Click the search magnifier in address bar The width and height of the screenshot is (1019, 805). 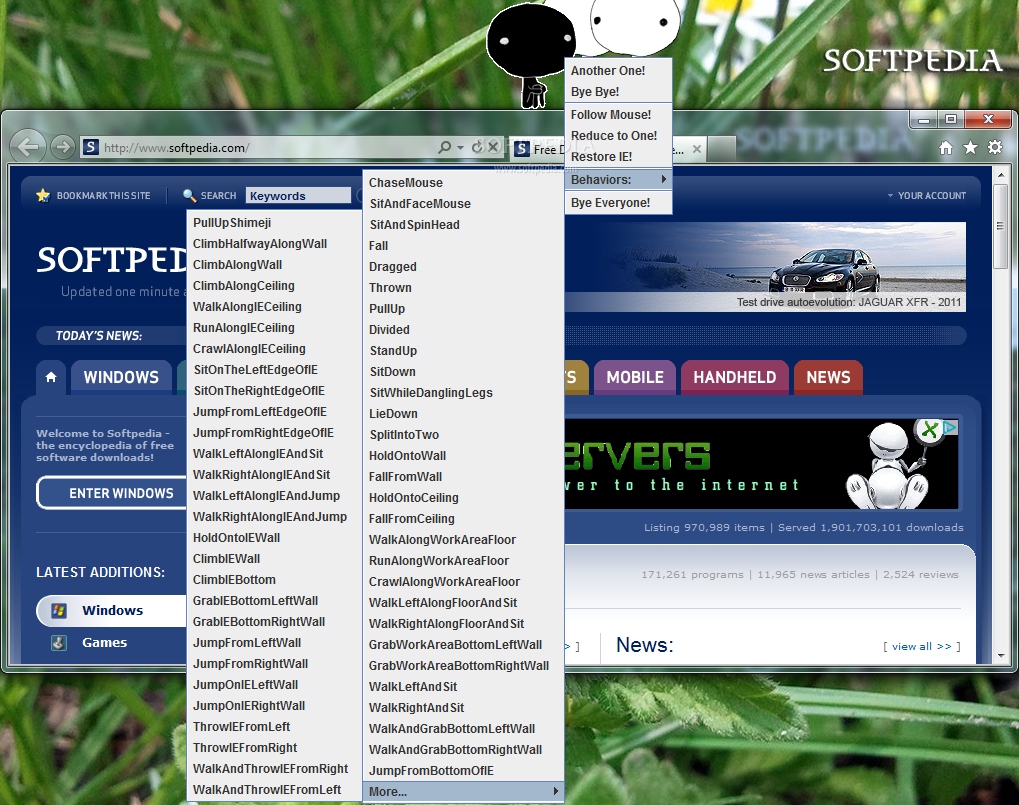click(x=445, y=147)
